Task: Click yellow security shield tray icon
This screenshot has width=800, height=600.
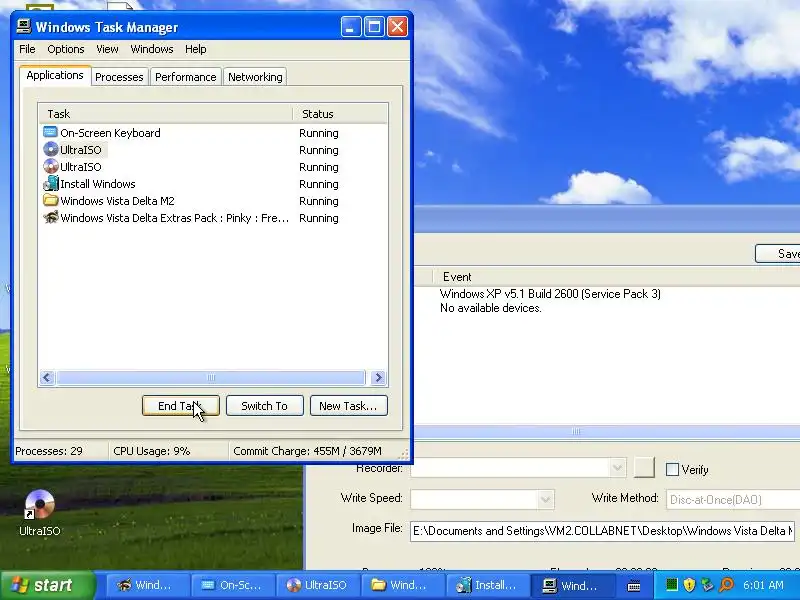Action: pyautogui.click(x=689, y=585)
